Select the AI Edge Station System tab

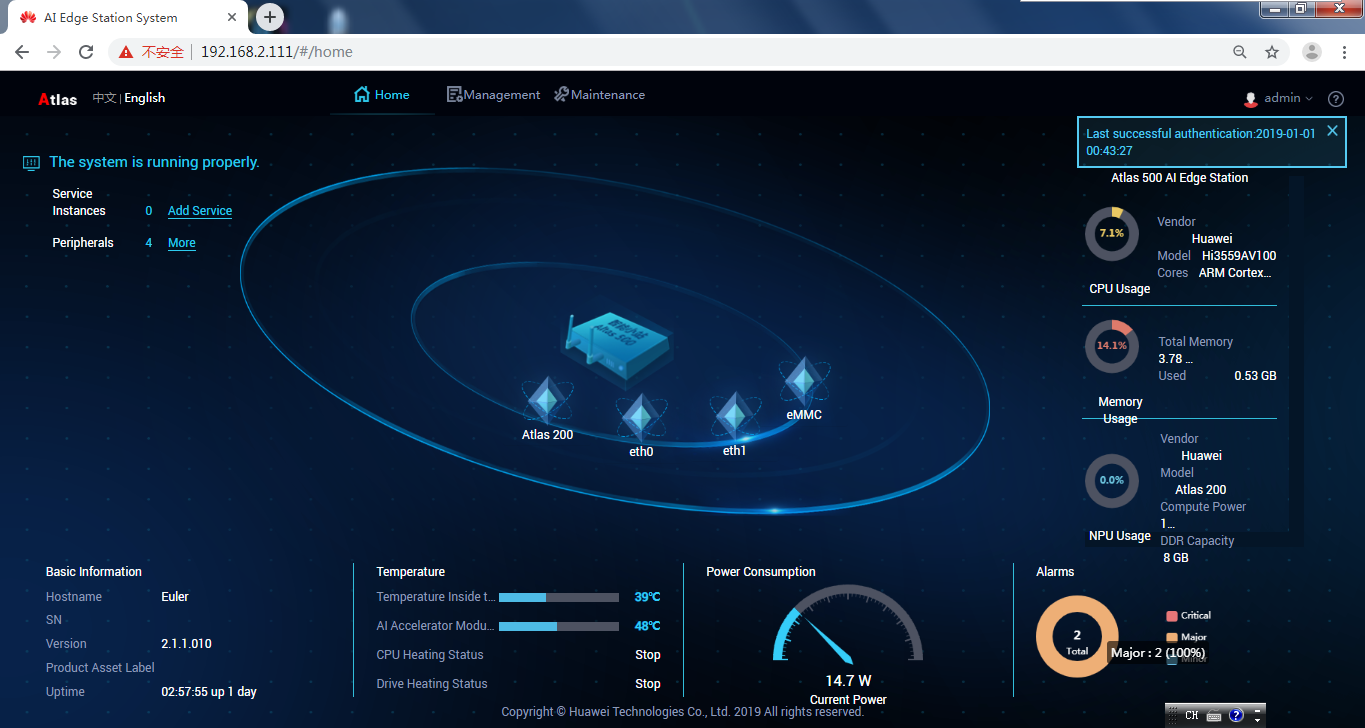130,18
